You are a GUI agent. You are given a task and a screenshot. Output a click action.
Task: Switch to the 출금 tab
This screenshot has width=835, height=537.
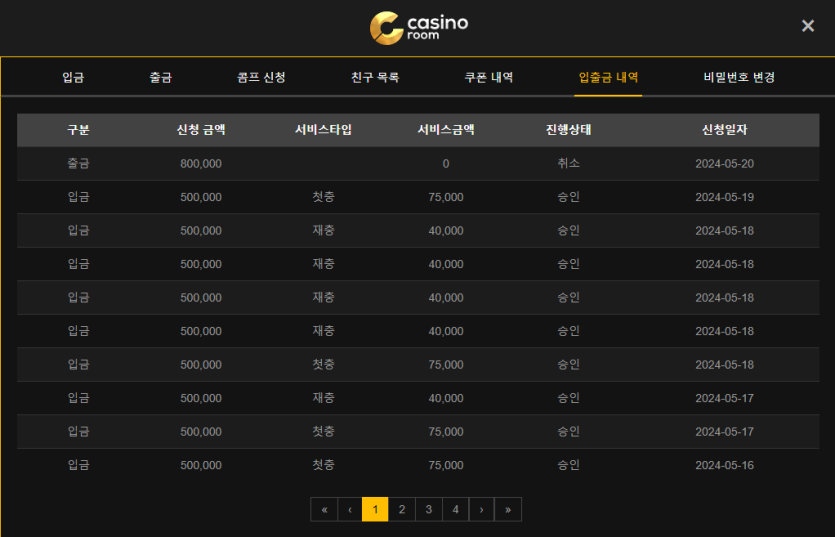(160, 77)
